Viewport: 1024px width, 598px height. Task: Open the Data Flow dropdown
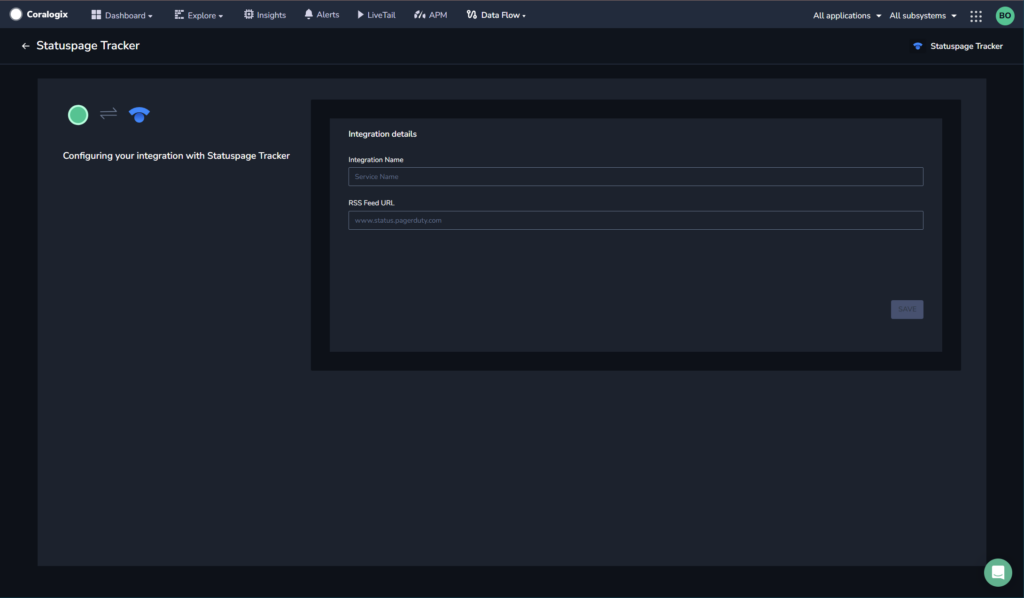(496, 15)
